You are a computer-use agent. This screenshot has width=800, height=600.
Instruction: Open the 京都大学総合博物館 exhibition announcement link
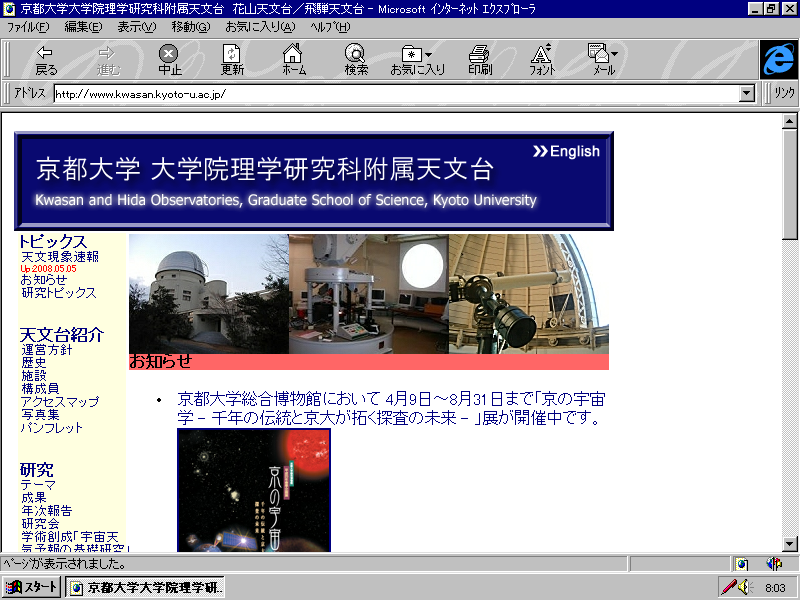coord(391,408)
